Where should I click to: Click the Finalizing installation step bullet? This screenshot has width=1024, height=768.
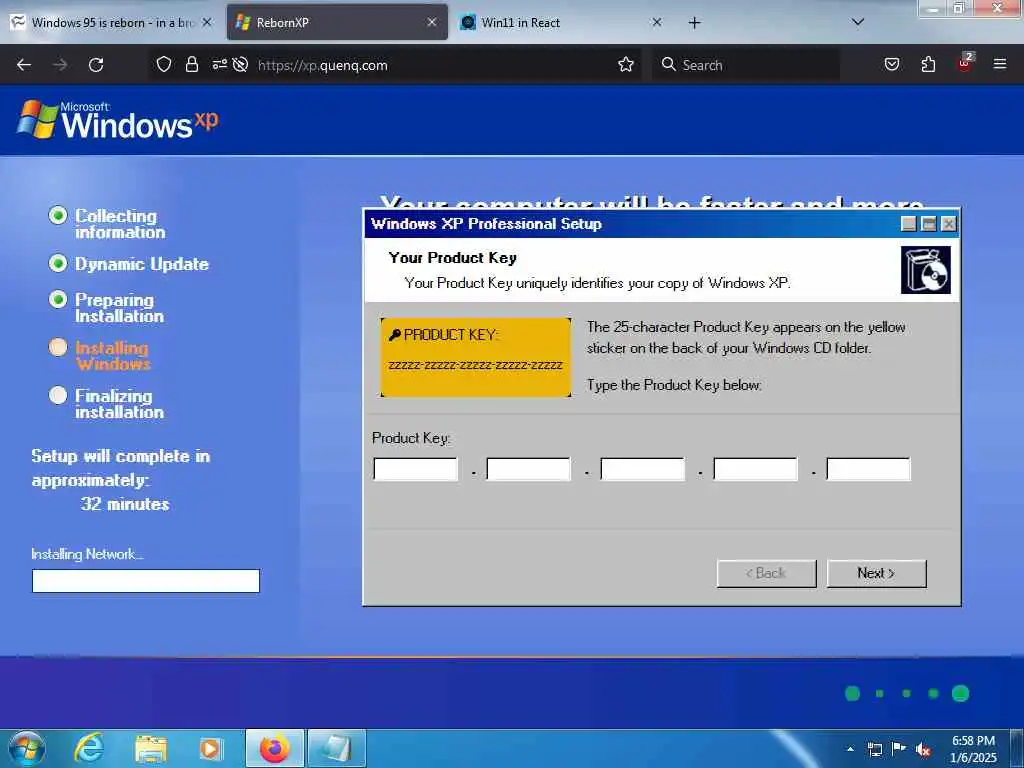click(x=58, y=395)
